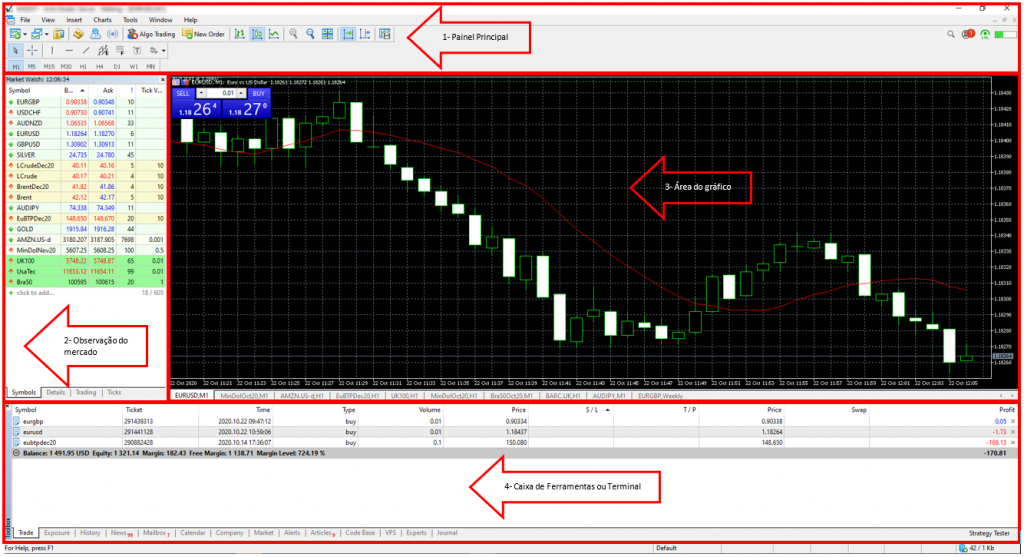
Task: Open the New Chart dropdown arrow
Action: tap(24, 34)
